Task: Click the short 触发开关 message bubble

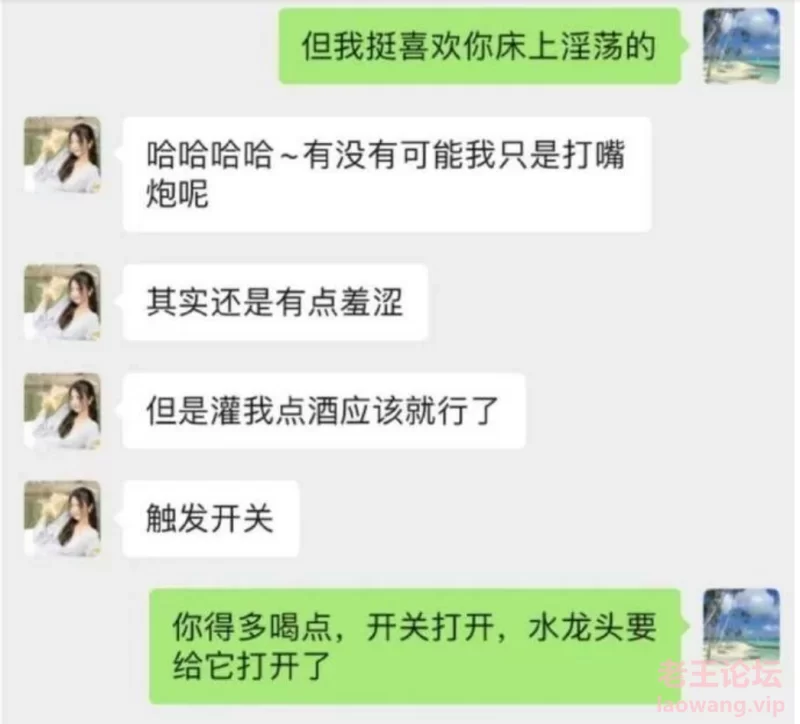Action: 211,518
